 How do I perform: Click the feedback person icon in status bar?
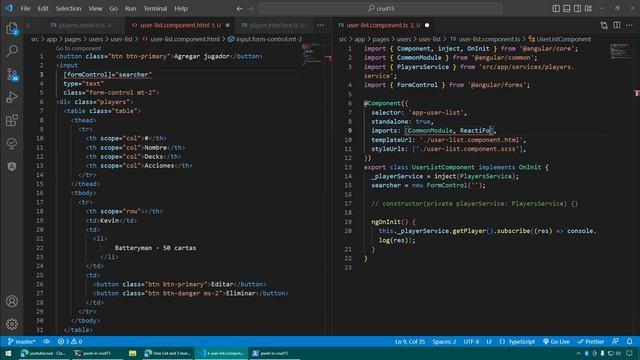tap(615, 342)
